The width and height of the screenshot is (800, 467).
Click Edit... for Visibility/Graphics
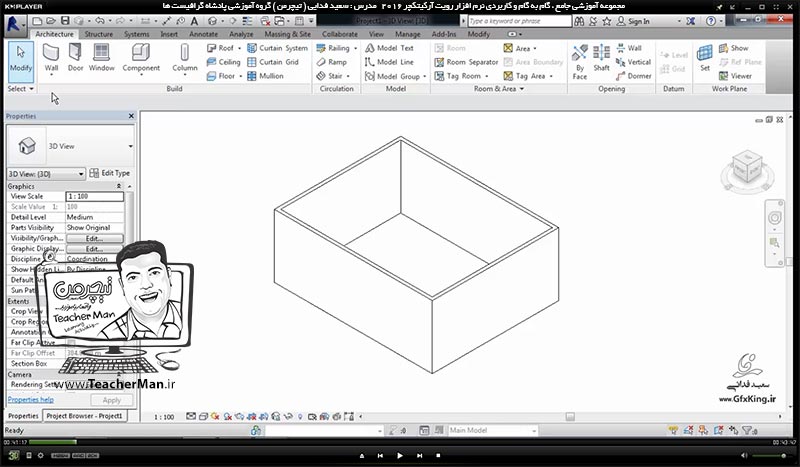click(x=94, y=238)
